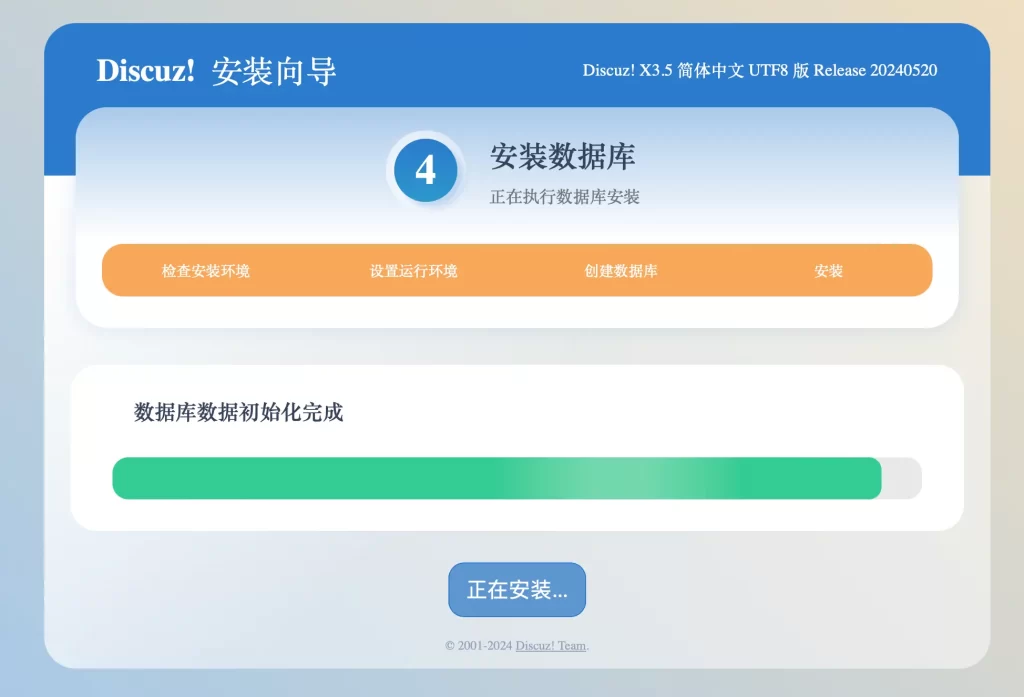Click the 简体中文 UTF8 版 edition label
The image size is (1024, 697).
[x=743, y=70]
